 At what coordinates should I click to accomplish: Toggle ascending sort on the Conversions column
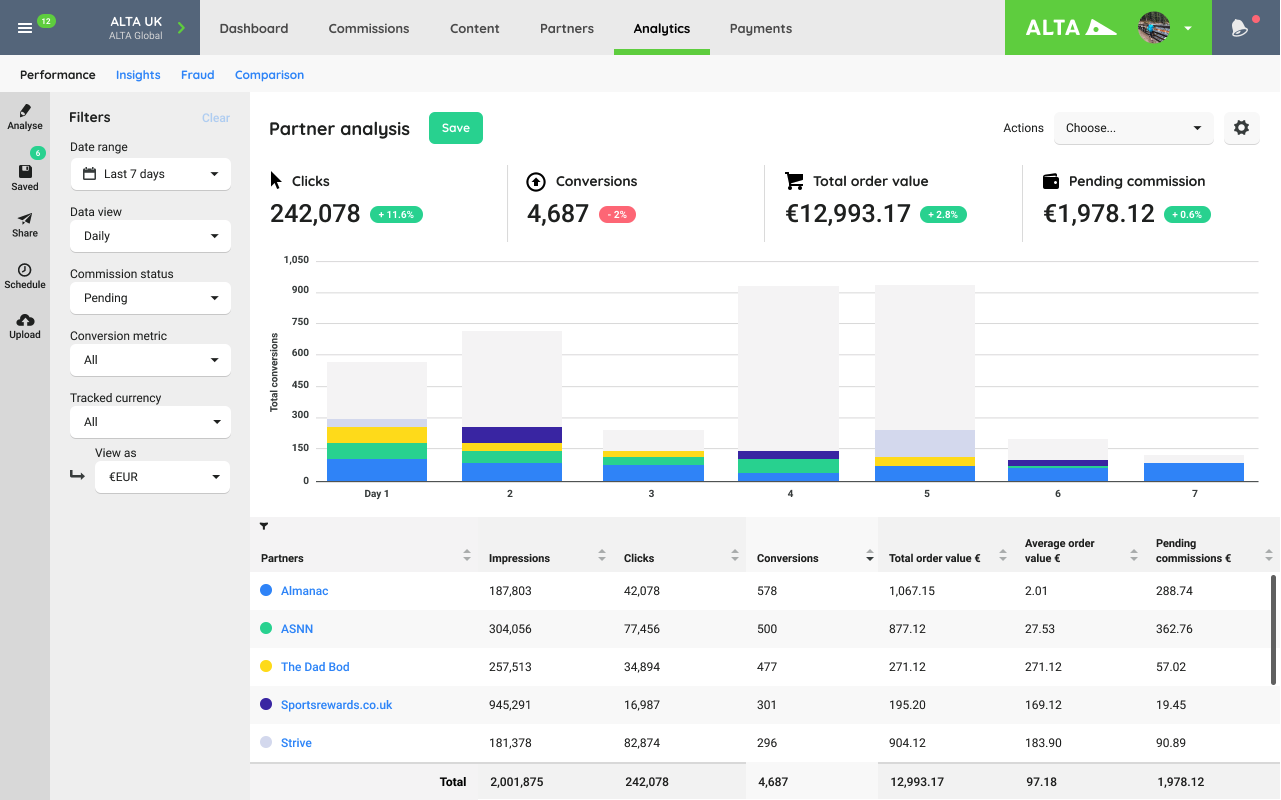[x=868, y=553]
